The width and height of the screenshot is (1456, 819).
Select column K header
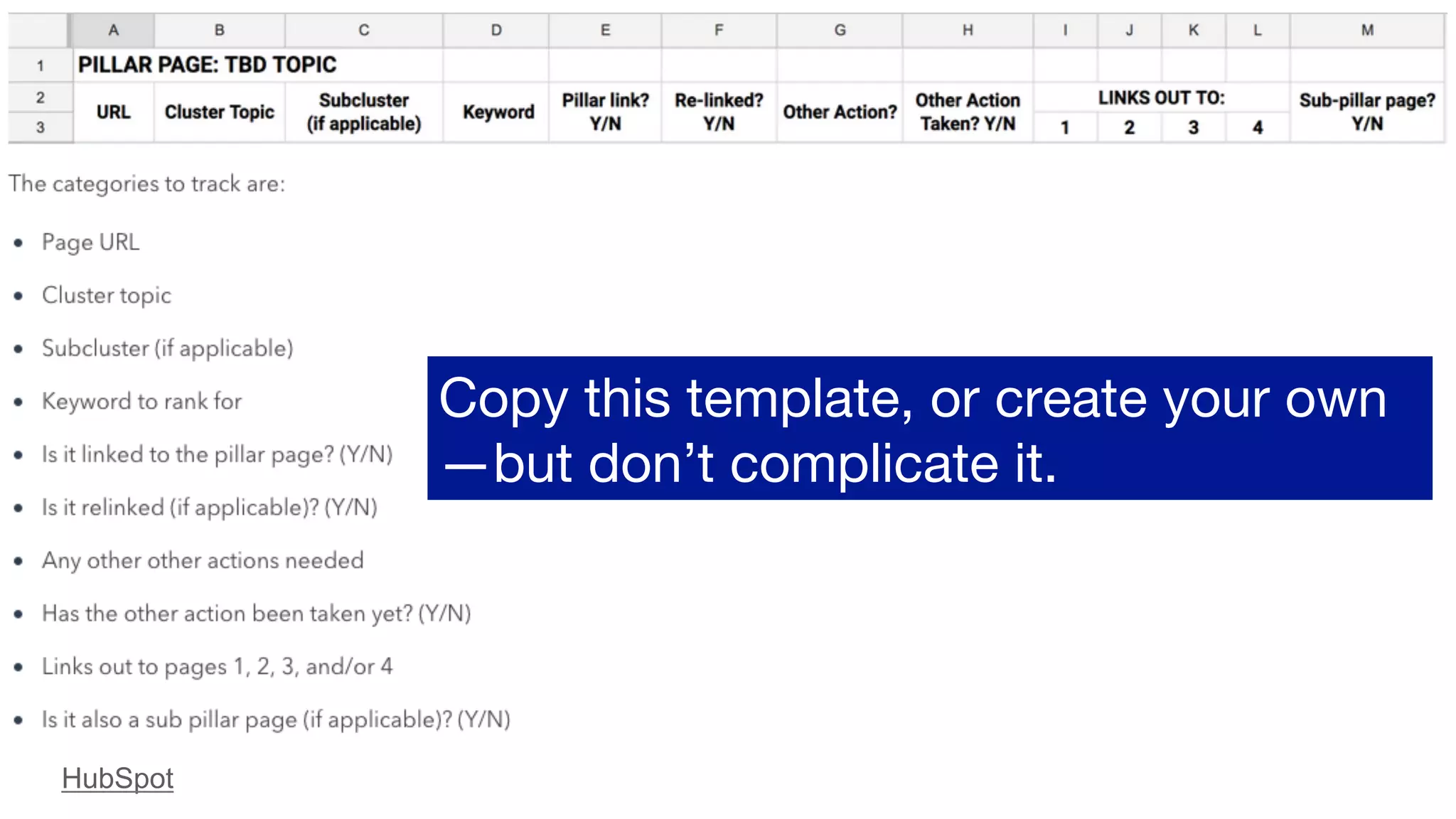pos(1194,31)
